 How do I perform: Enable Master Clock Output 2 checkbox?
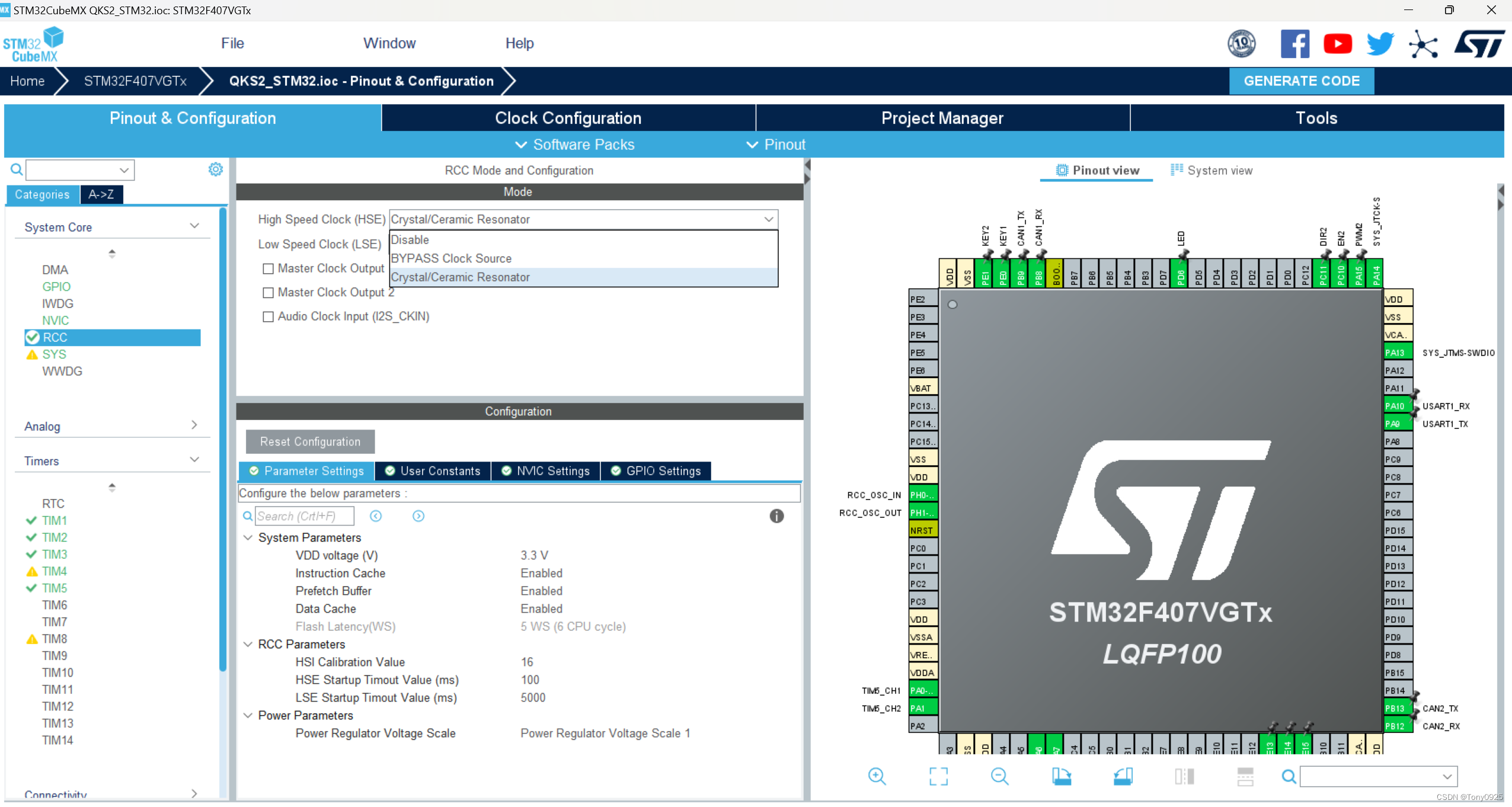click(x=268, y=293)
